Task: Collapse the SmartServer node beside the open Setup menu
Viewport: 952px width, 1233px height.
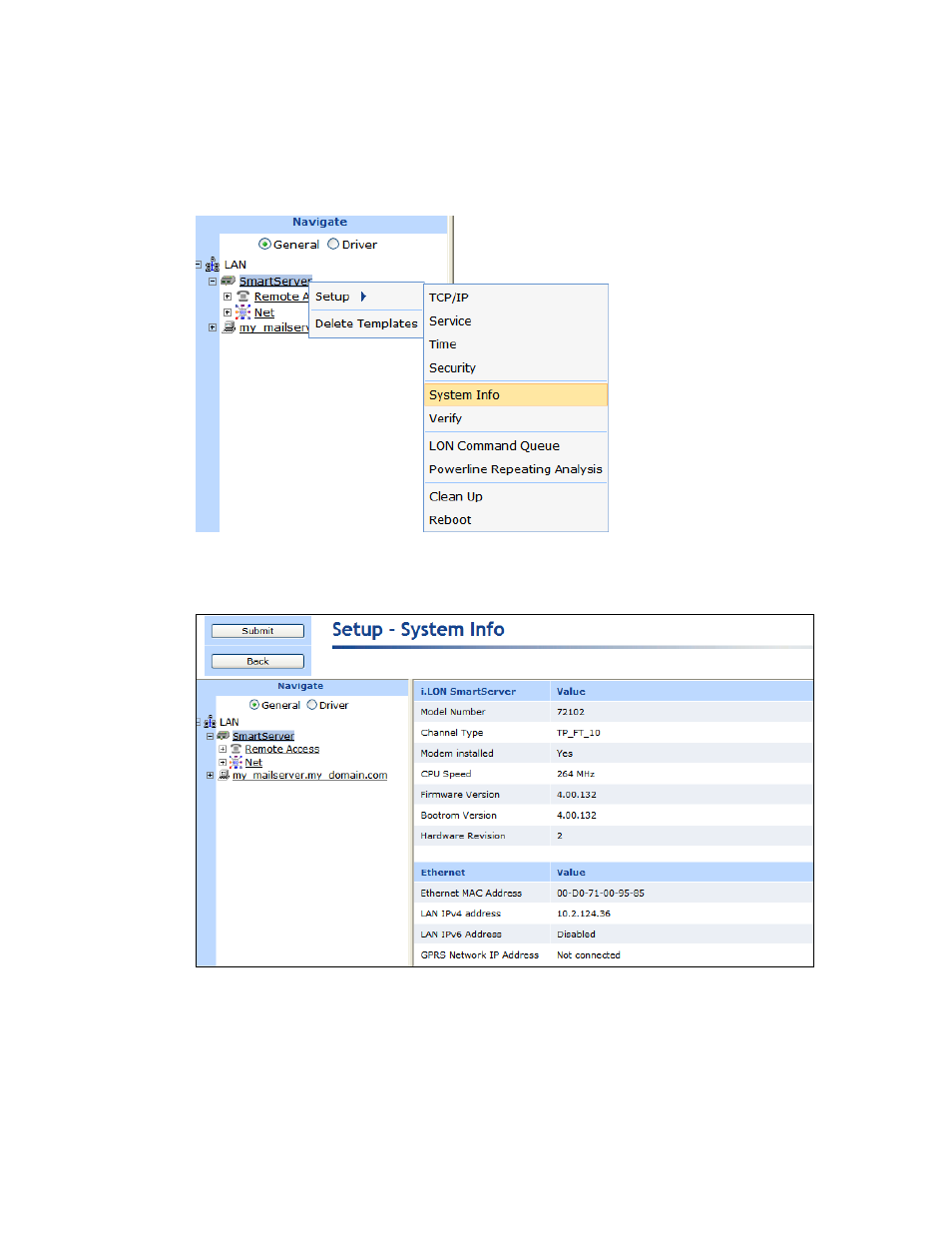Action: tap(213, 282)
